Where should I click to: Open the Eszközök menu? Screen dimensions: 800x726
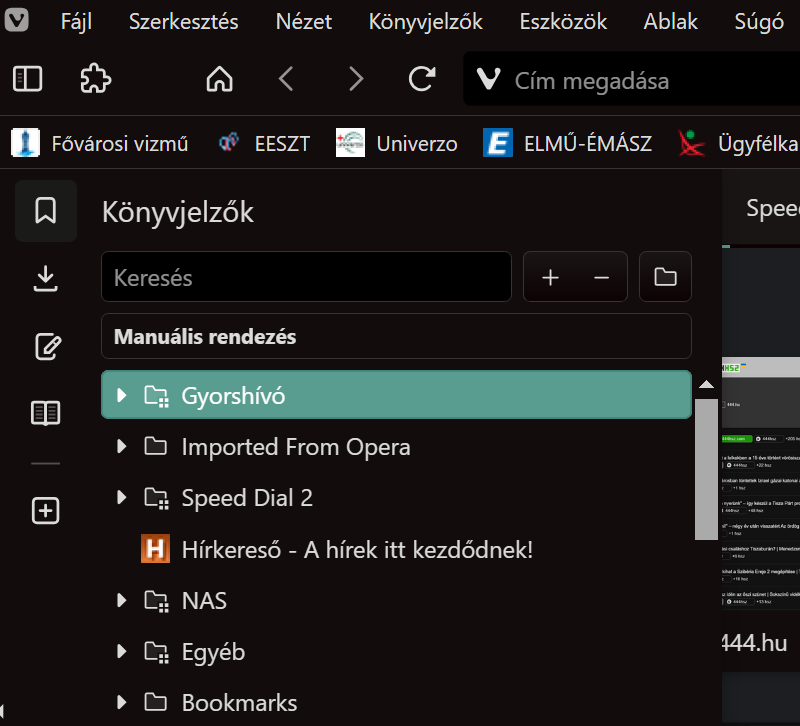point(563,21)
